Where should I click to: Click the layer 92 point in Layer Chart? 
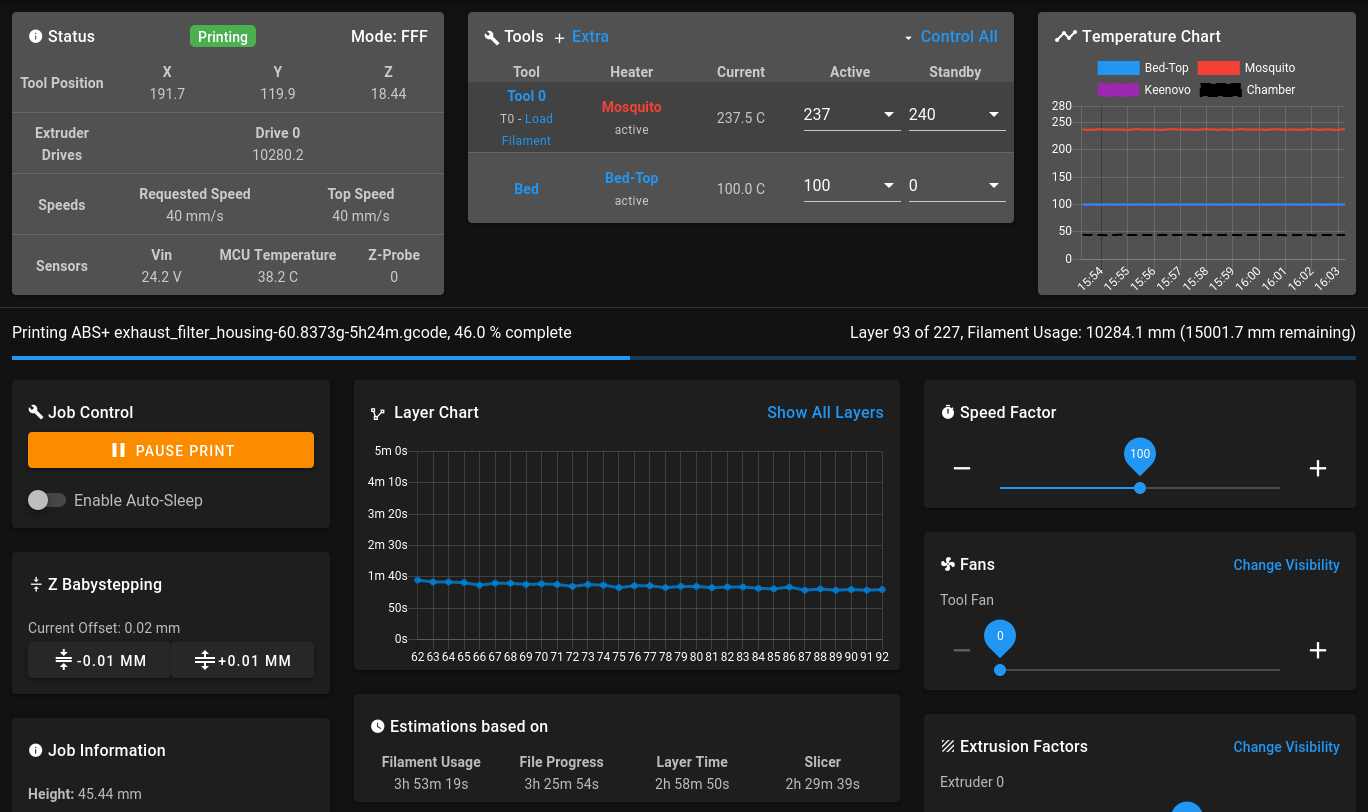point(882,589)
